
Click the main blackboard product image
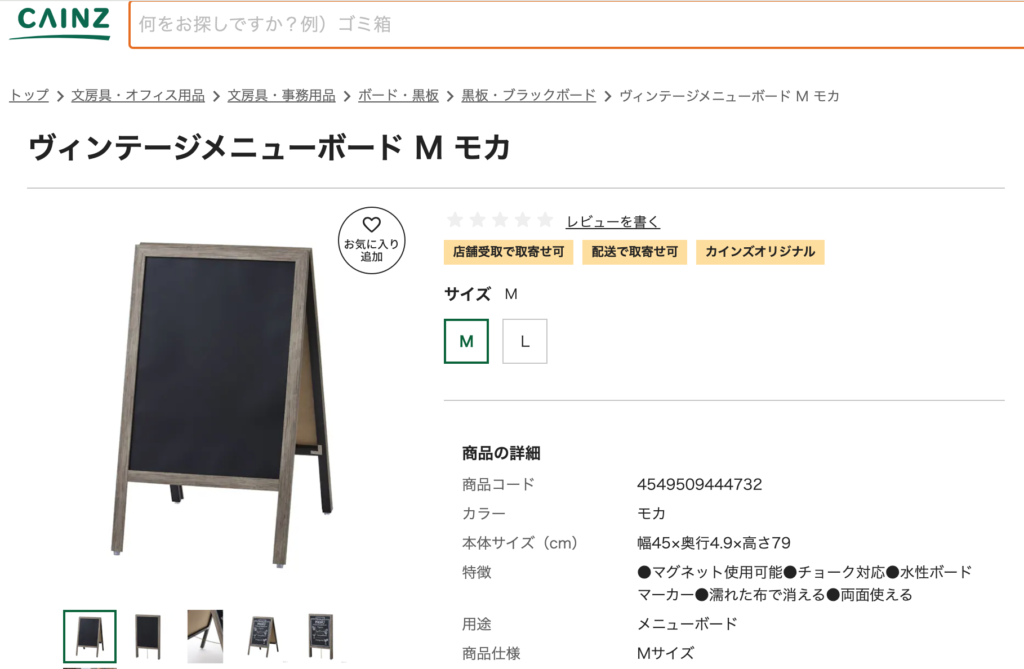pyautogui.click(x=222, y=405)
